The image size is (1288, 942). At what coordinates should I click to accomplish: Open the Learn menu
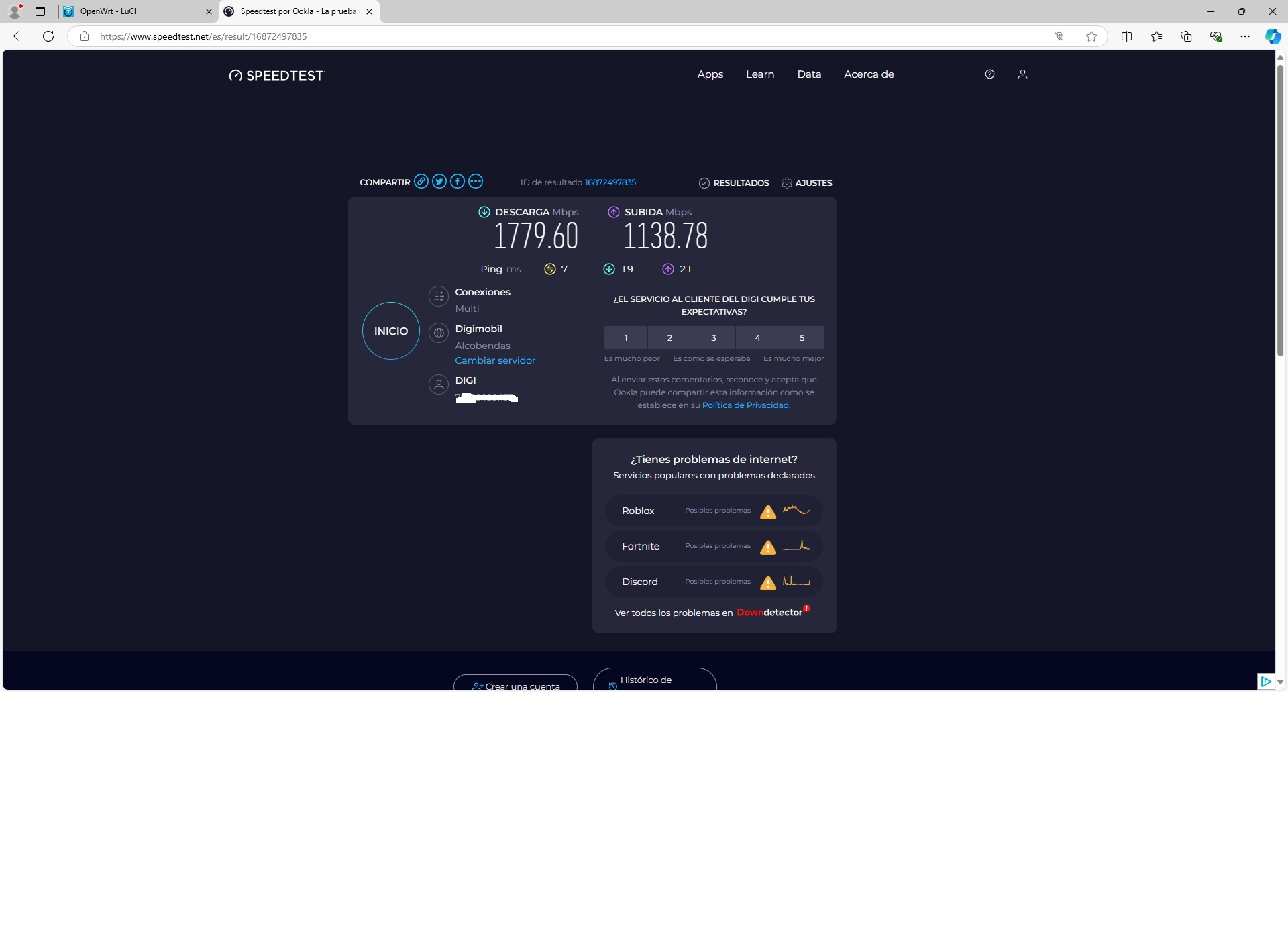[x=760, y=74]
